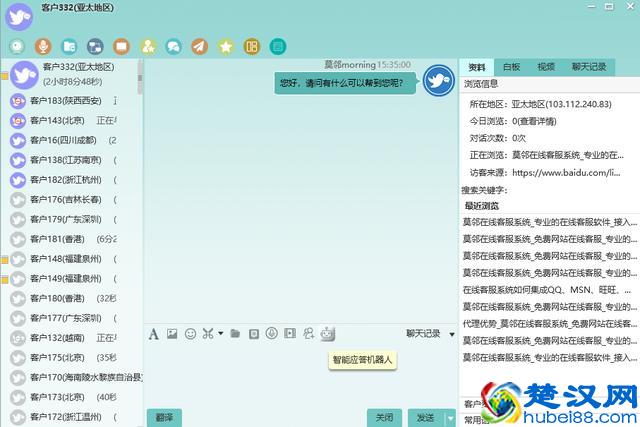Screen dimensions: 640x427
Task: Click the 翻译 translate button
Action: tap(164, 418)
